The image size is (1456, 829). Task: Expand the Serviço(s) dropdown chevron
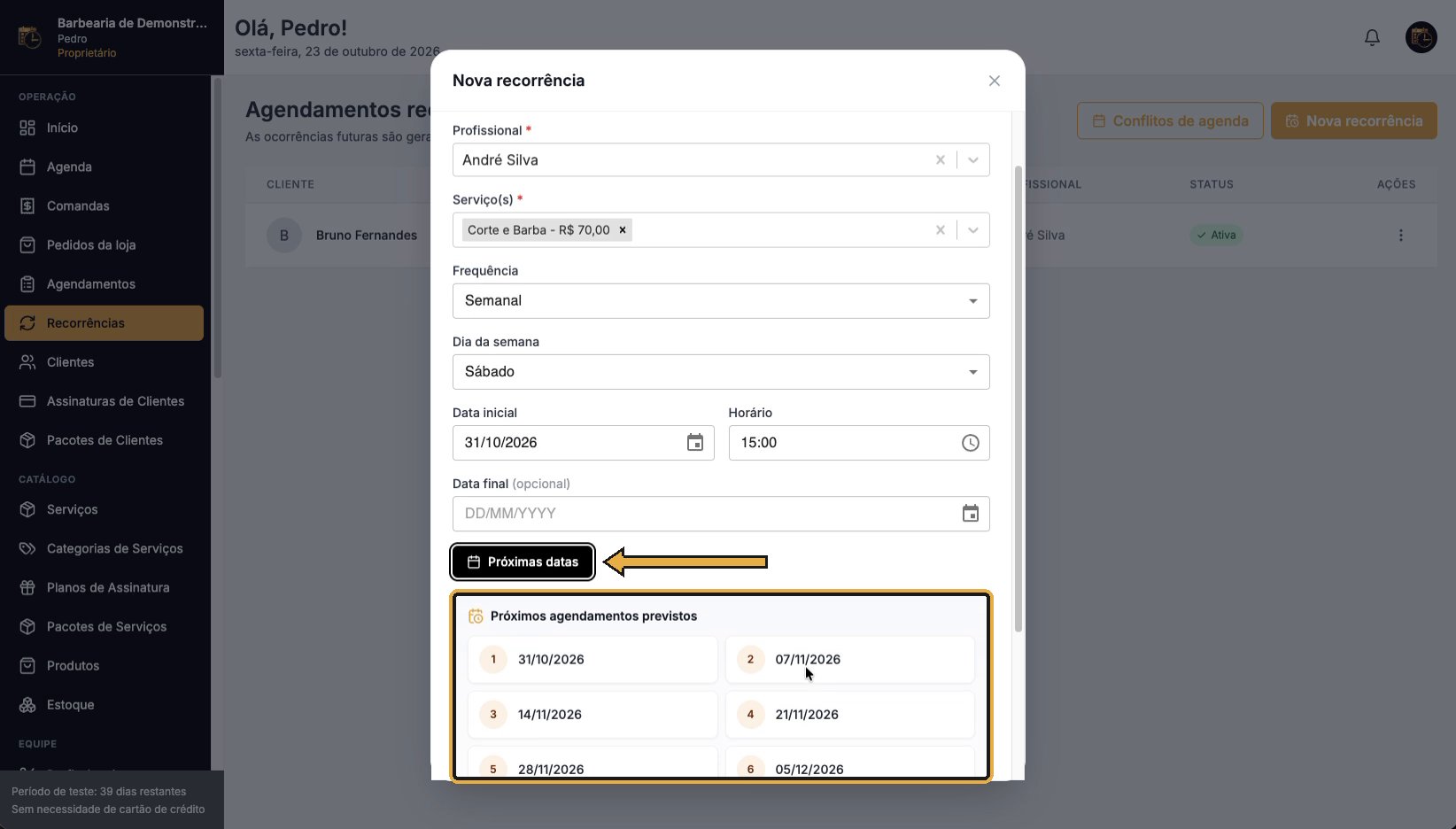(973, 230)
